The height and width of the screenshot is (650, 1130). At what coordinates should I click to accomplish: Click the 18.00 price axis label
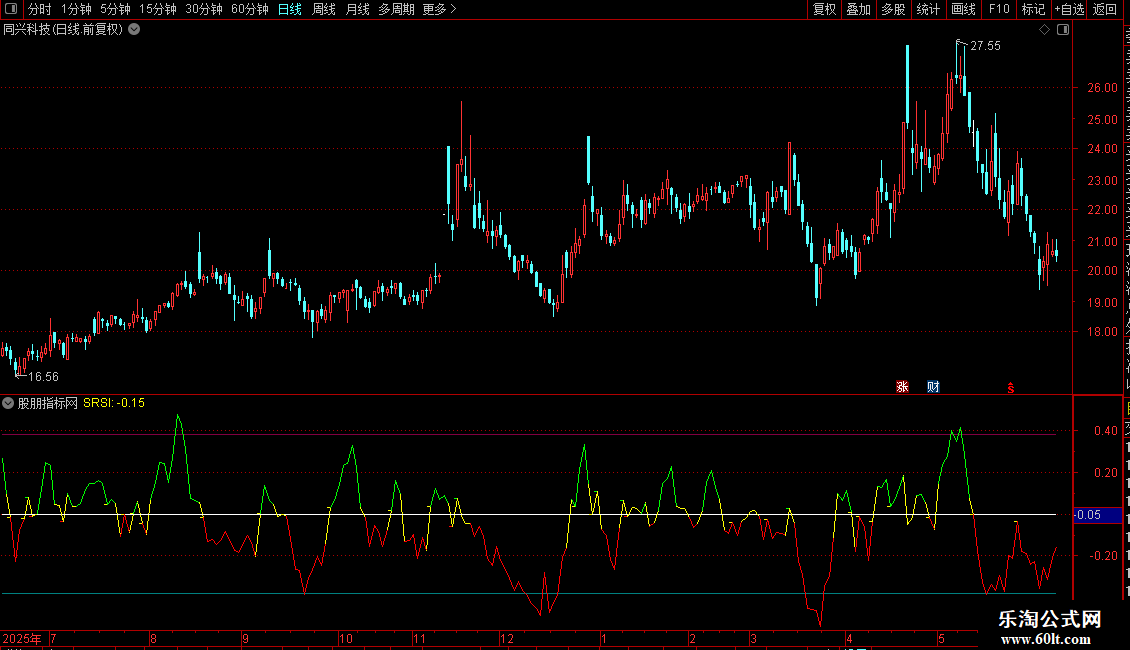[x=1102, y=332]
